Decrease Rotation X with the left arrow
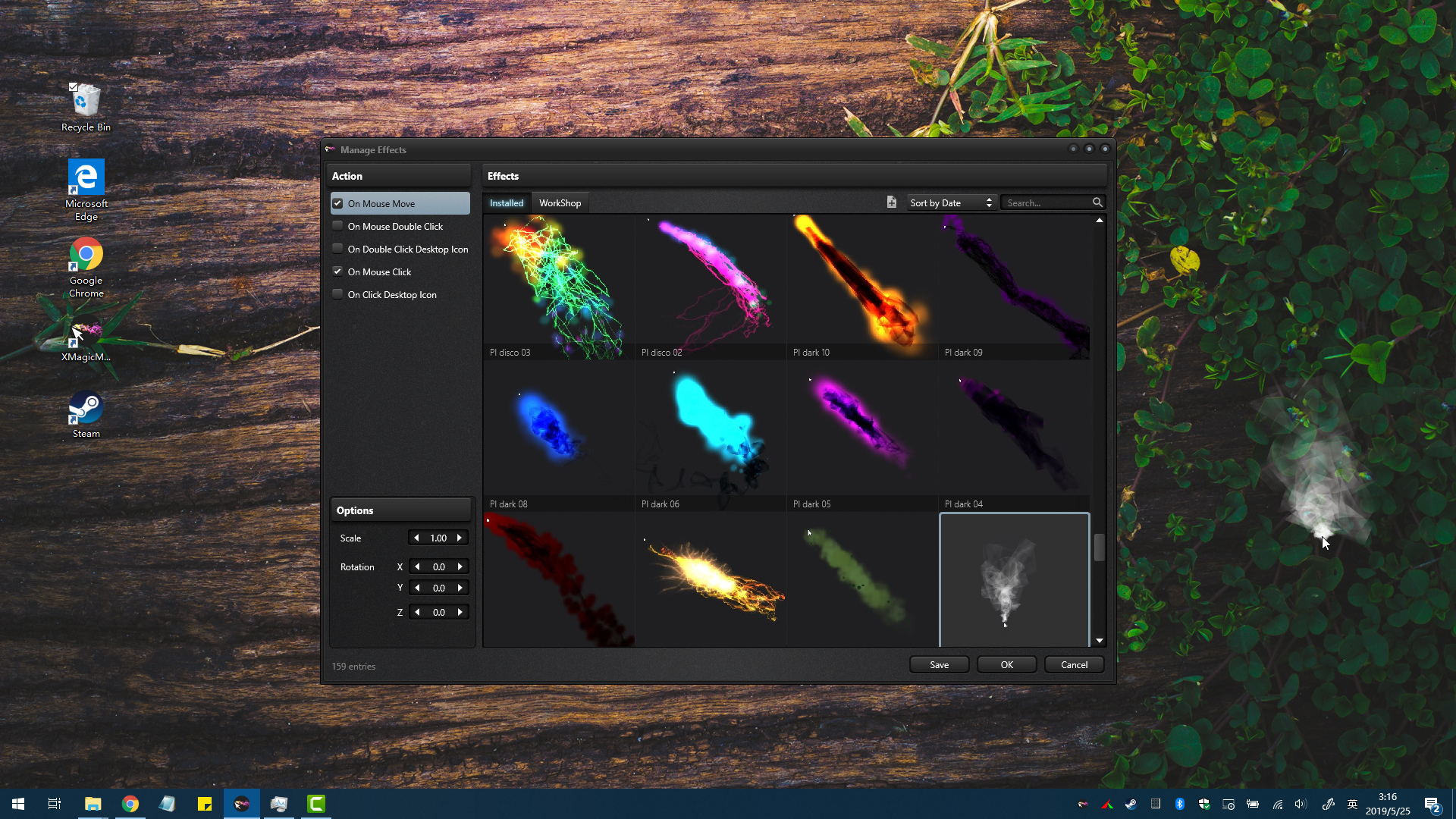 click(x=416, y=566)
